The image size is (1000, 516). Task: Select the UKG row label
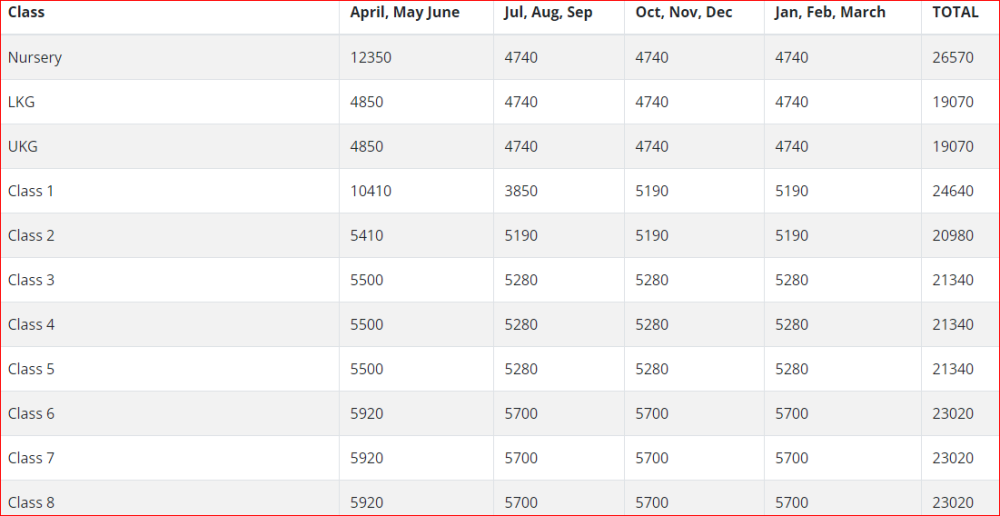click(23, 146)
